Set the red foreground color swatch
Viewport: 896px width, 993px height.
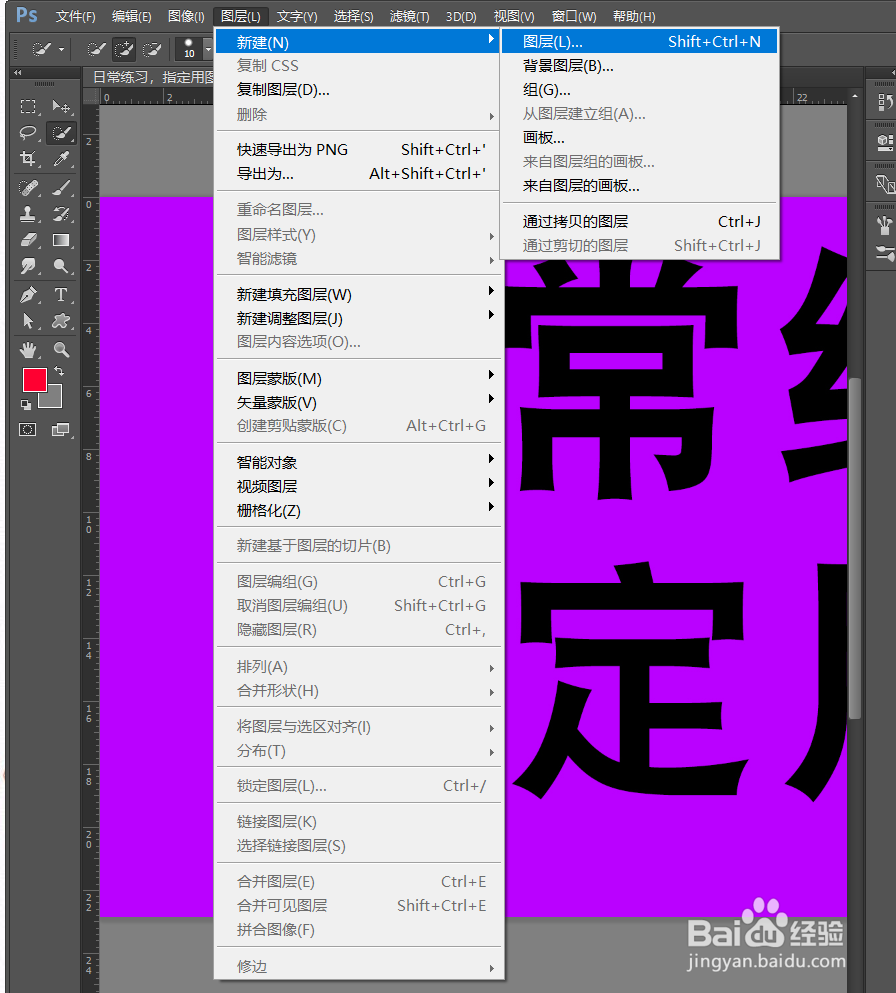click(34, 380)
